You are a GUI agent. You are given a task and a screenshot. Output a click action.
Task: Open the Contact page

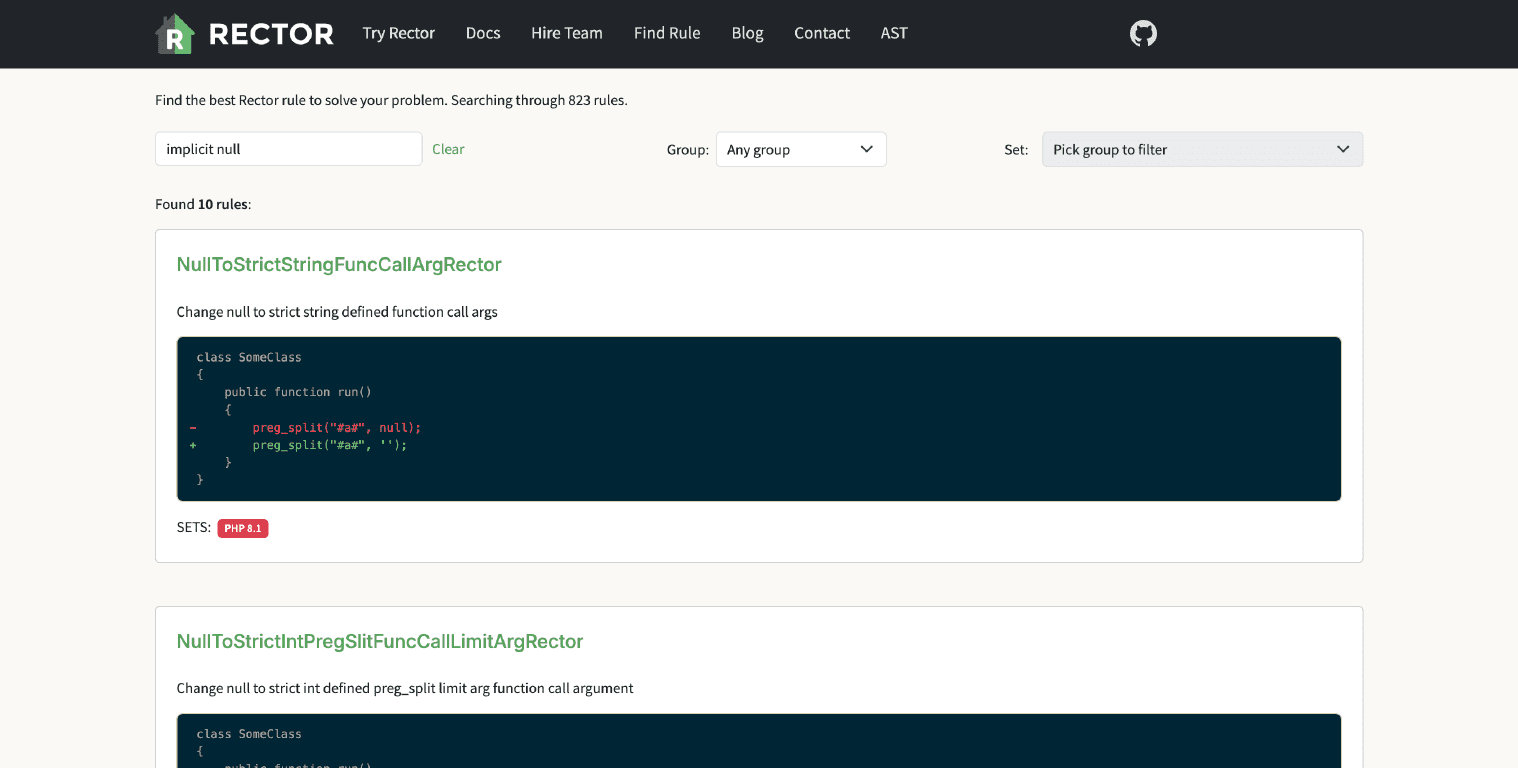click(822, 33)
